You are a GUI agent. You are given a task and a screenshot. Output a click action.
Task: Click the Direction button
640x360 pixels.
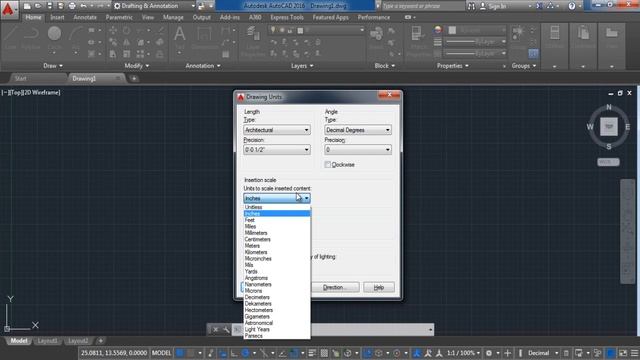pyautogui.click(x=335, y=287)
